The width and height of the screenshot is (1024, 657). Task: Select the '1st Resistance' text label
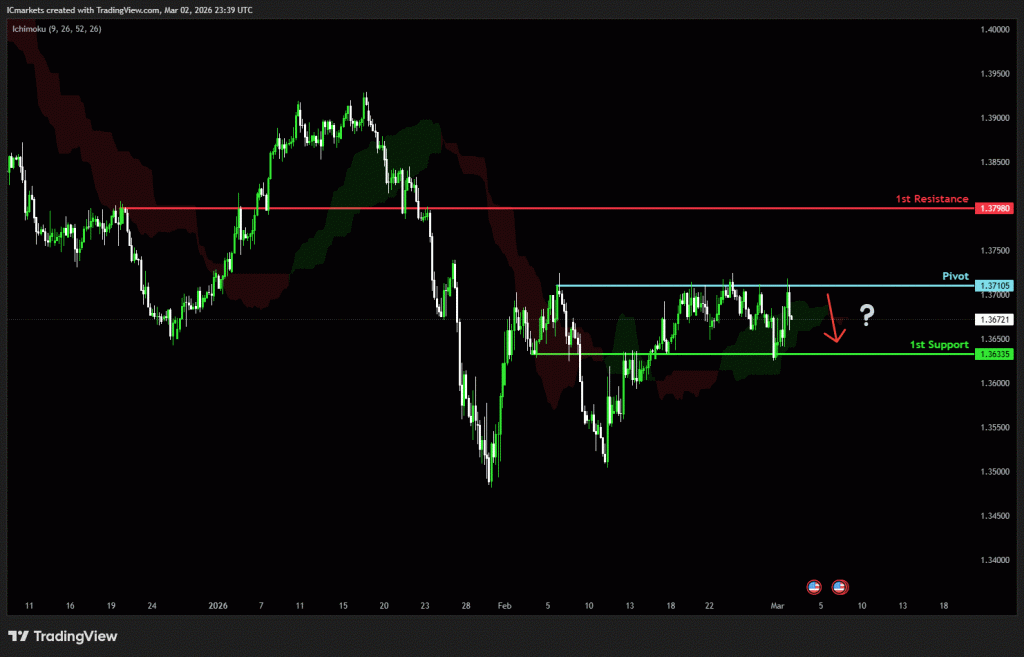(x=932, y=199)
